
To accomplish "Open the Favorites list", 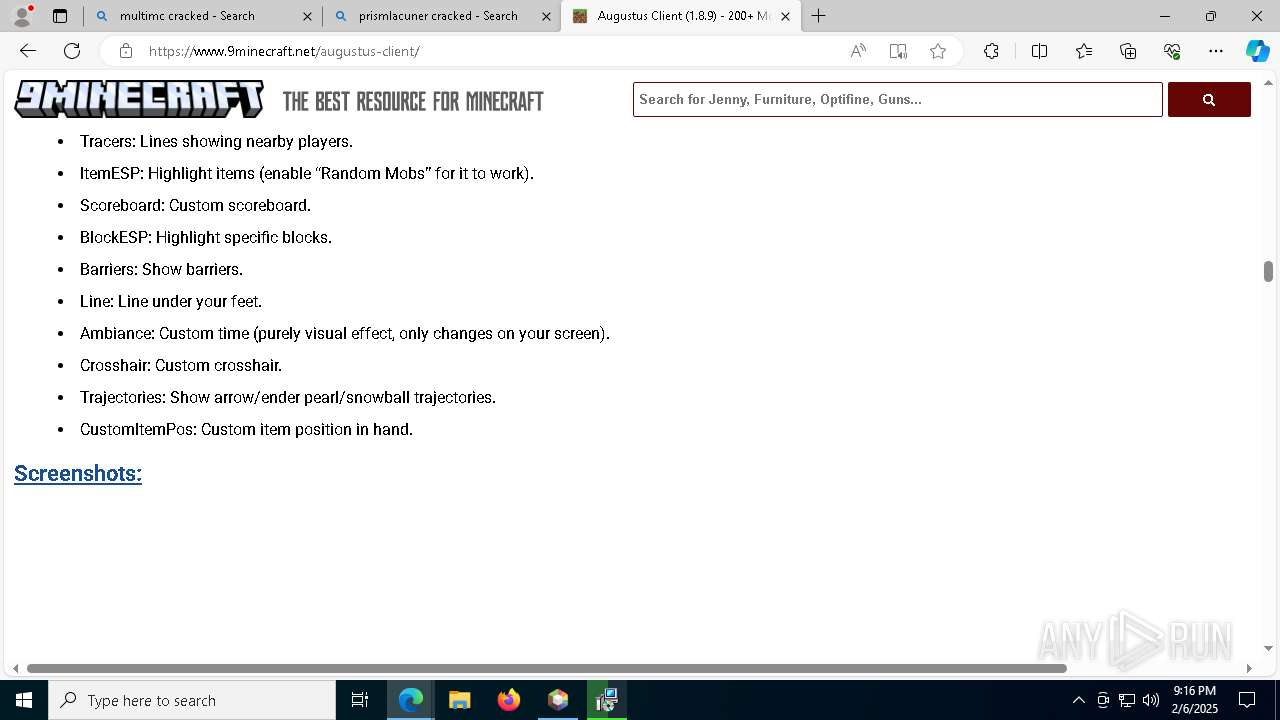I will pos(1084,51).
